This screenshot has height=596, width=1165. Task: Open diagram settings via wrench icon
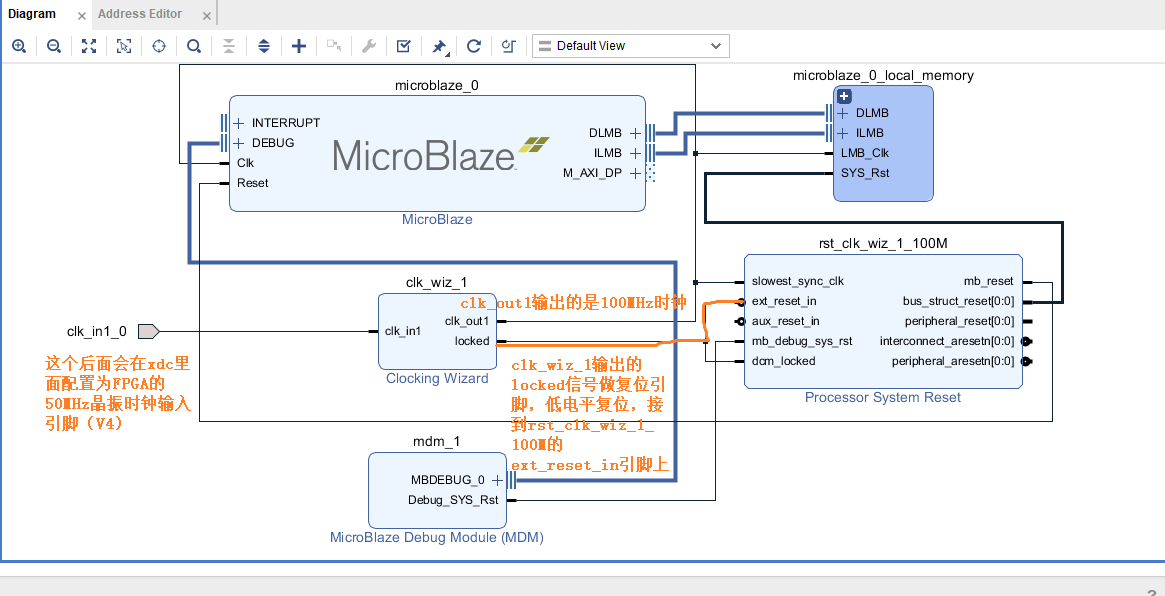(x=368, y=46)
